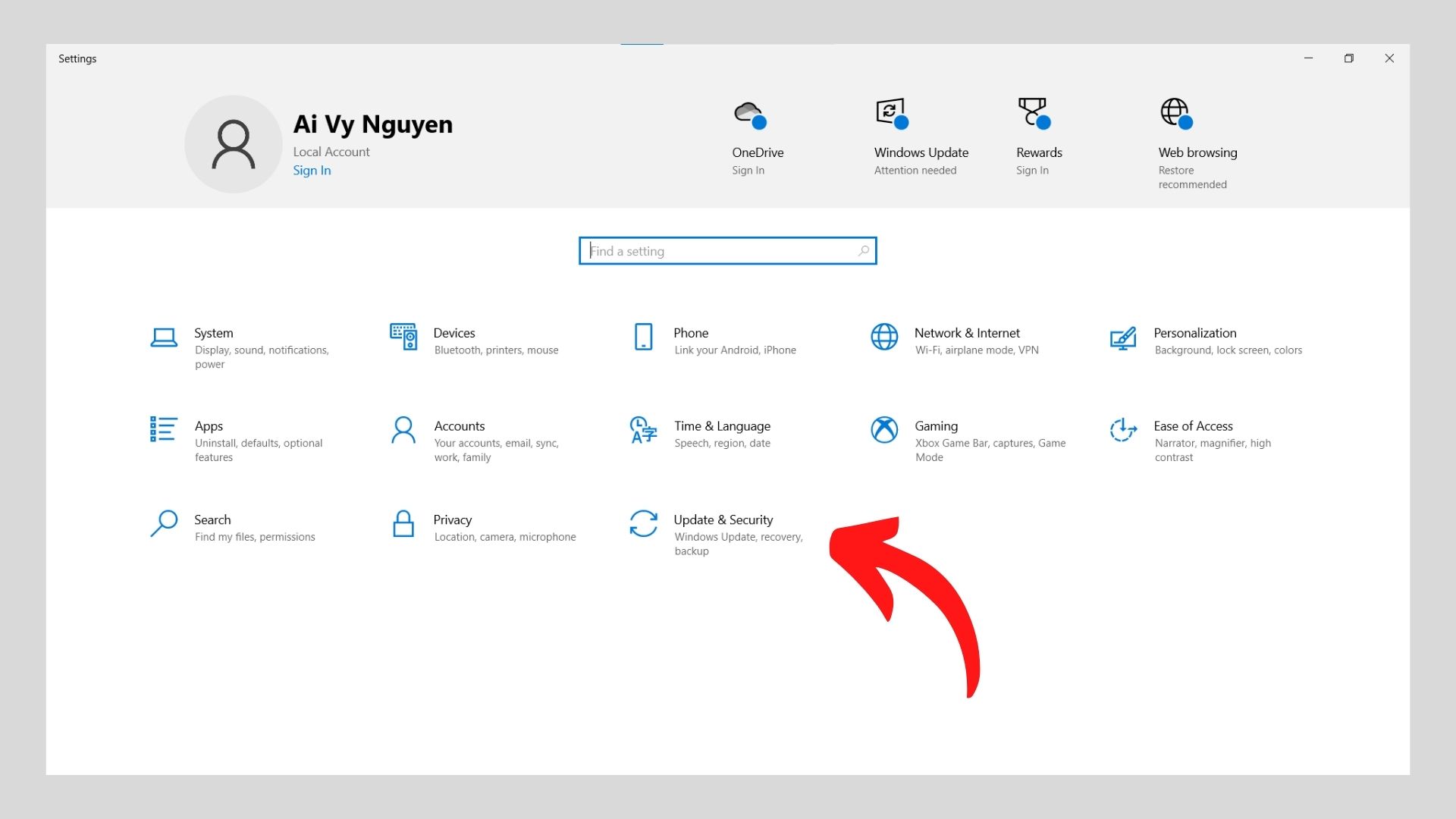Open the Gaming Xbox icon
Screen dimensions: 1456x819
(884, 430)
